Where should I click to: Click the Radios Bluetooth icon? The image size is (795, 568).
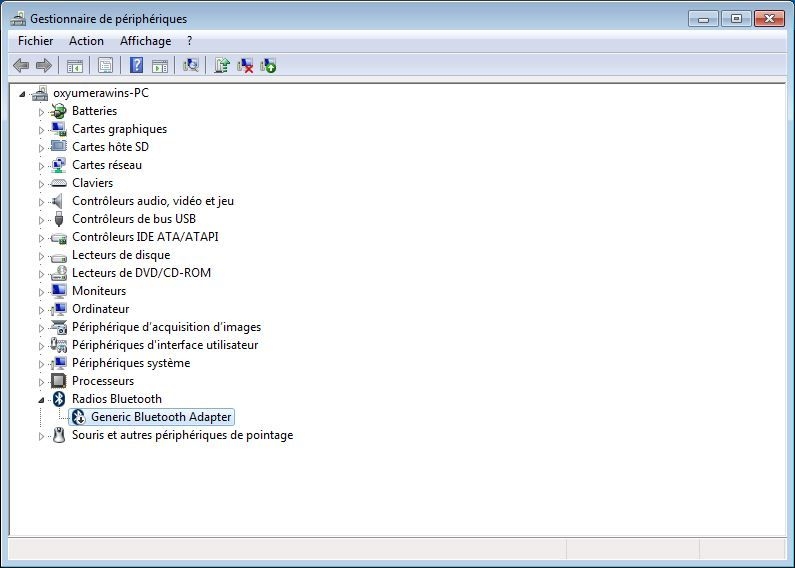tap(59, 399)
